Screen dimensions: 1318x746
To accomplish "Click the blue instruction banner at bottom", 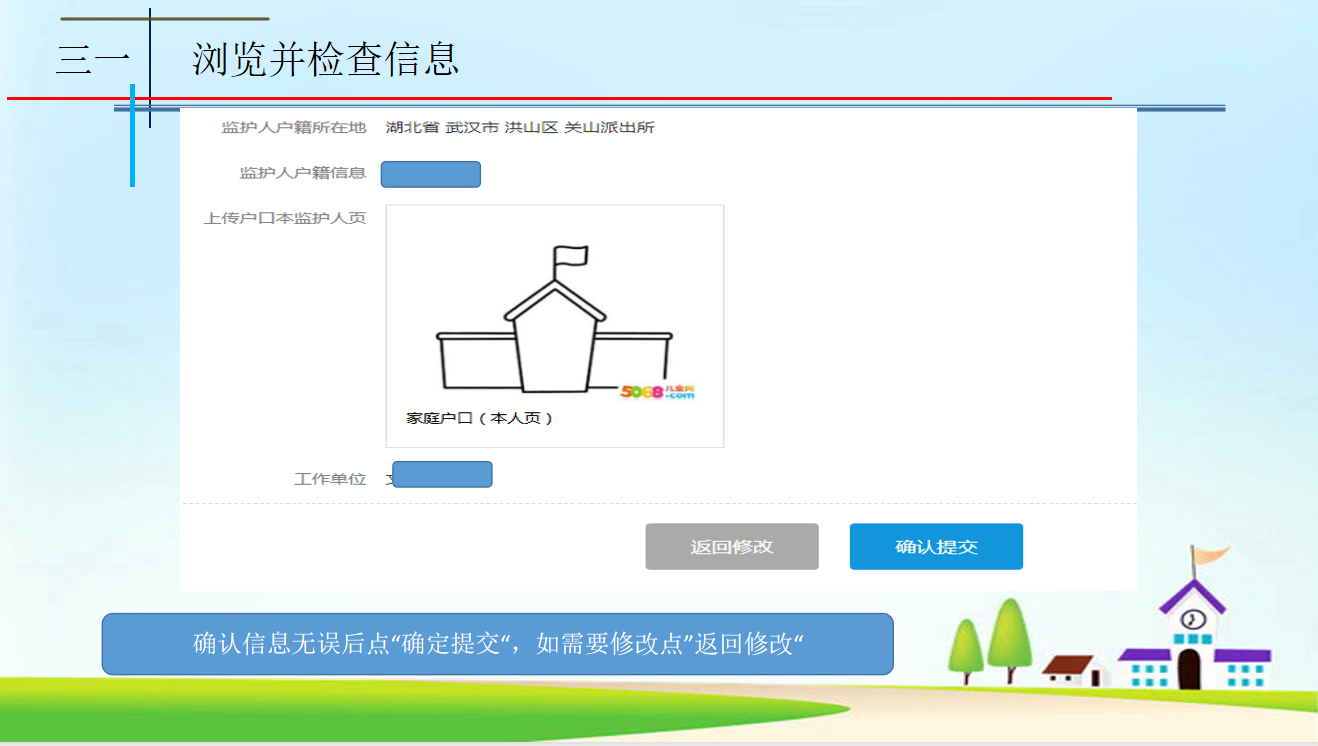I will click(x=497, y=644).
